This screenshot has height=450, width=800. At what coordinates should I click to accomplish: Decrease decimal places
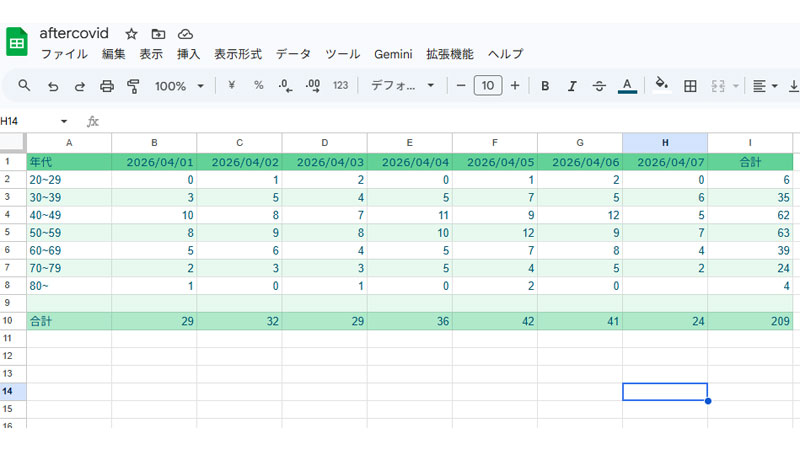coord(286,86)
